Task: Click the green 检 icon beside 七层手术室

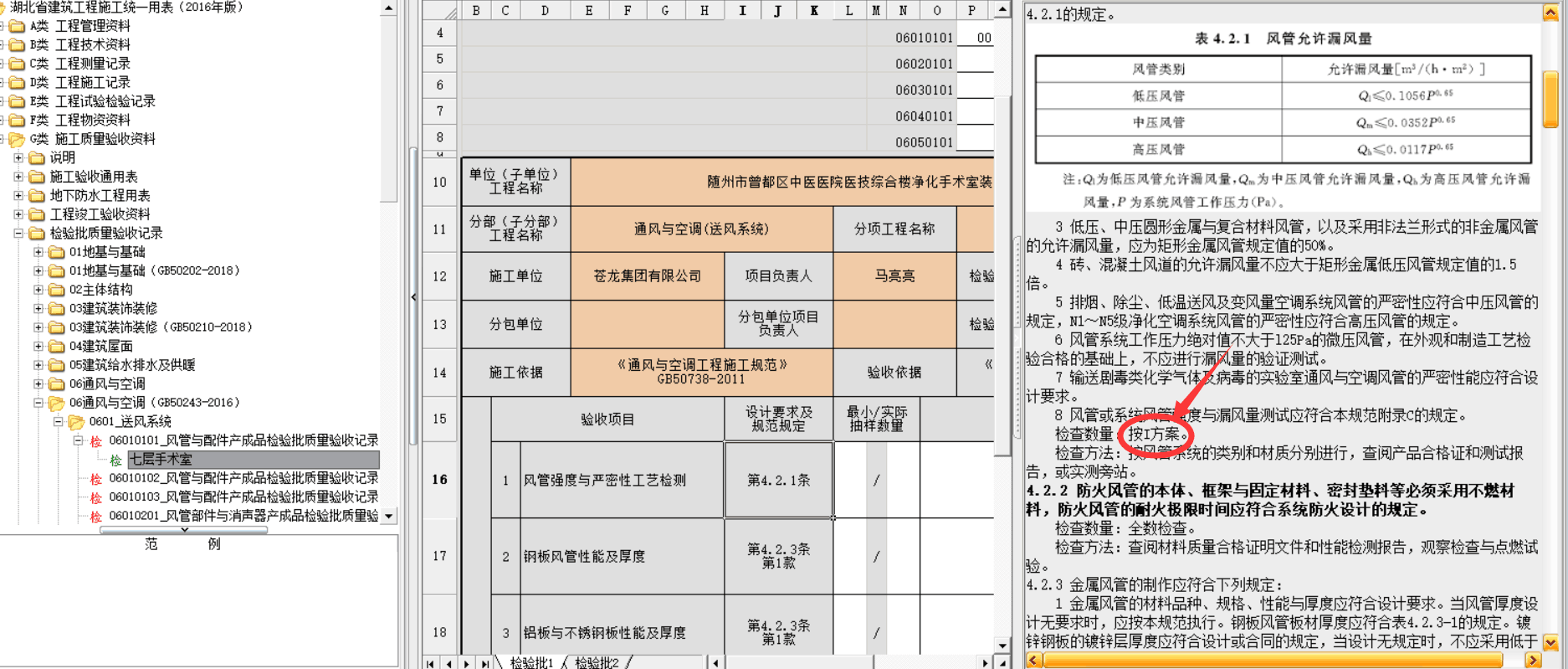Action: 116,460
